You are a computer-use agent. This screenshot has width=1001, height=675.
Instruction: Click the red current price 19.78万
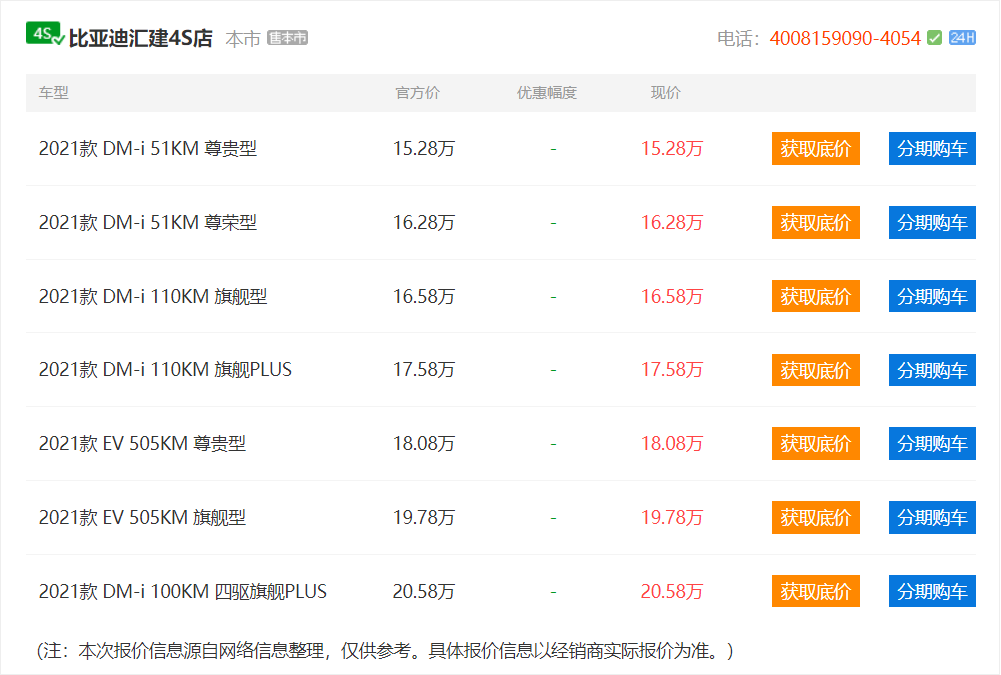[672, 518]
